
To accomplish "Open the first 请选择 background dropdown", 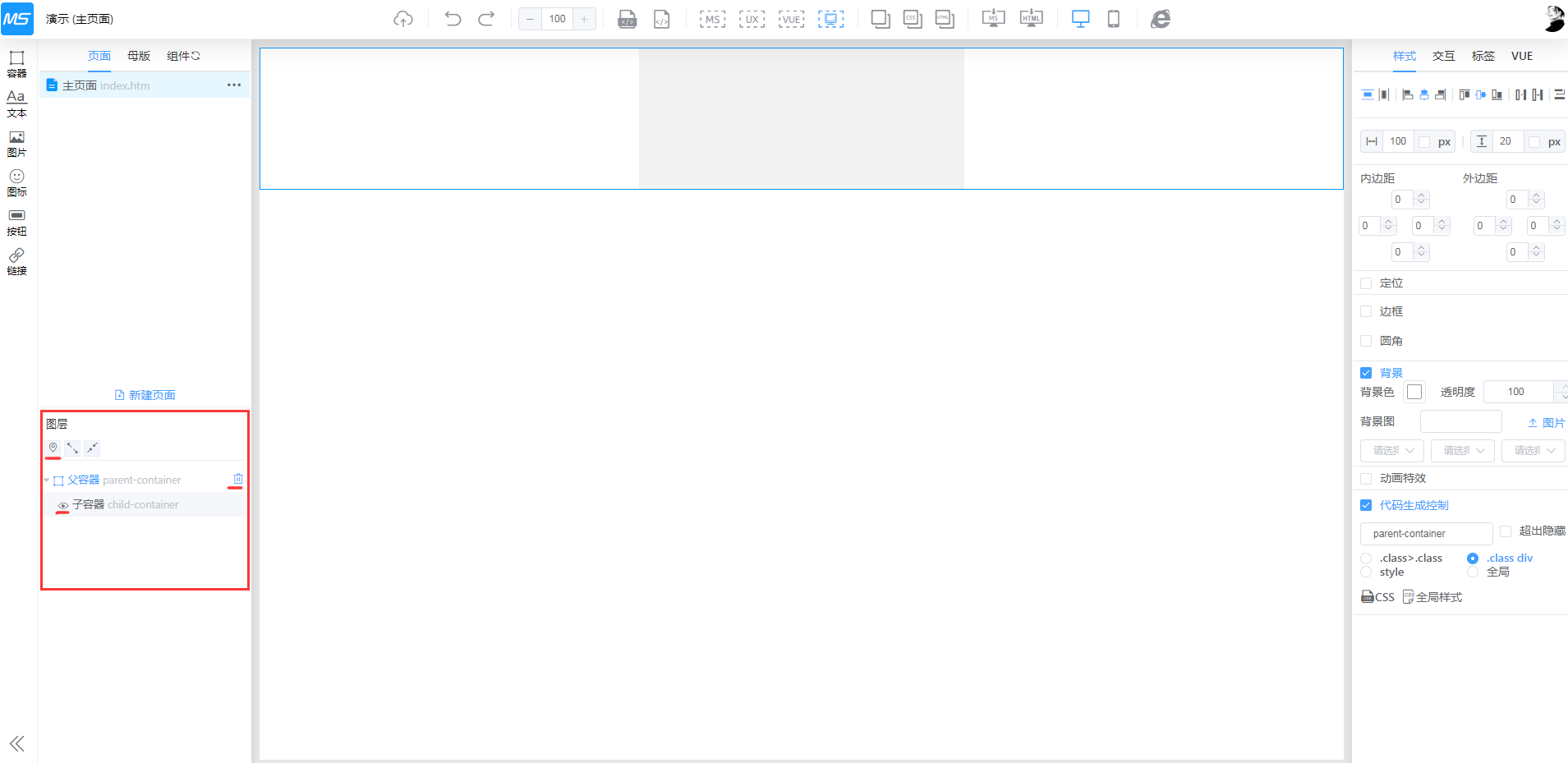I will pos(1391,451).
